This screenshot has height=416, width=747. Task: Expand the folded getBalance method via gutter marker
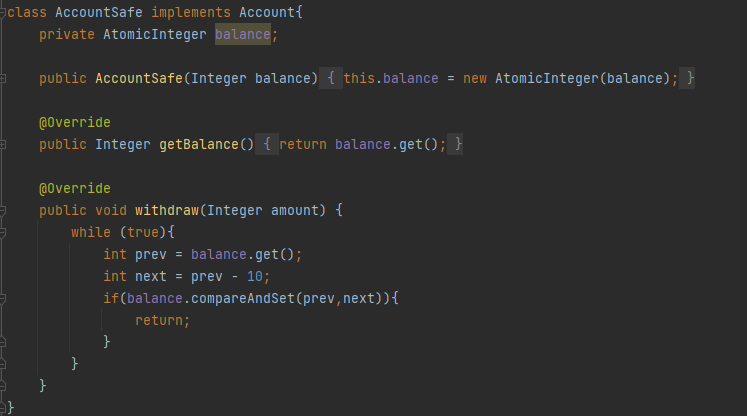pos(2,144)
